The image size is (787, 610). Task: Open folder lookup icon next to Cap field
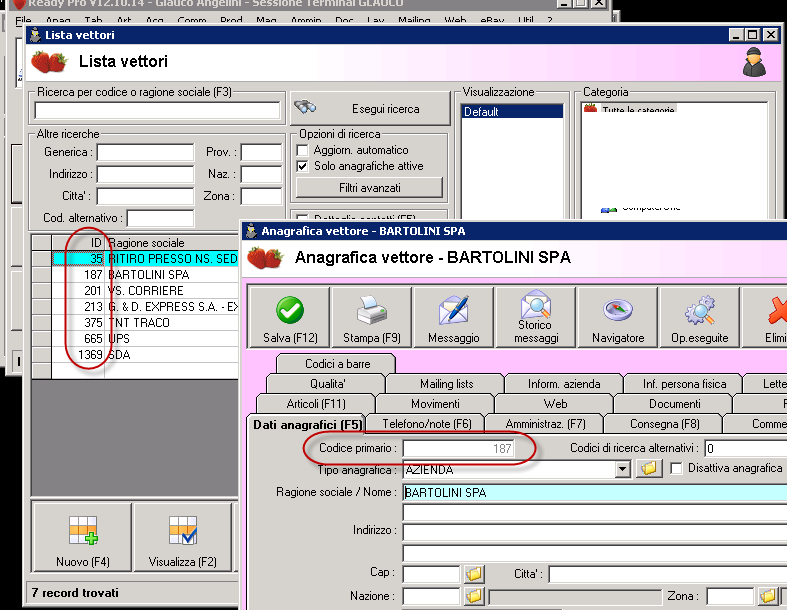474,573
